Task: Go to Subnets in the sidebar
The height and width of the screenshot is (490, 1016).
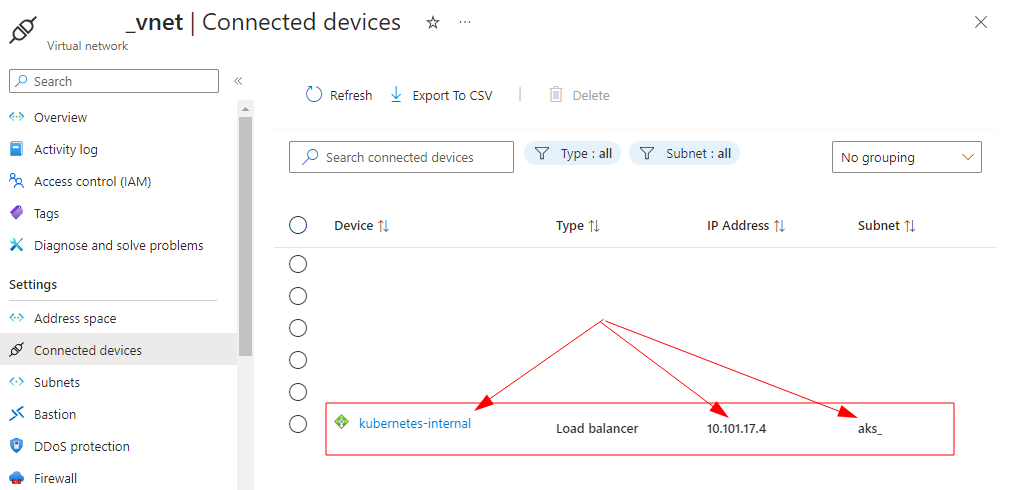Action: coord(57,382)
